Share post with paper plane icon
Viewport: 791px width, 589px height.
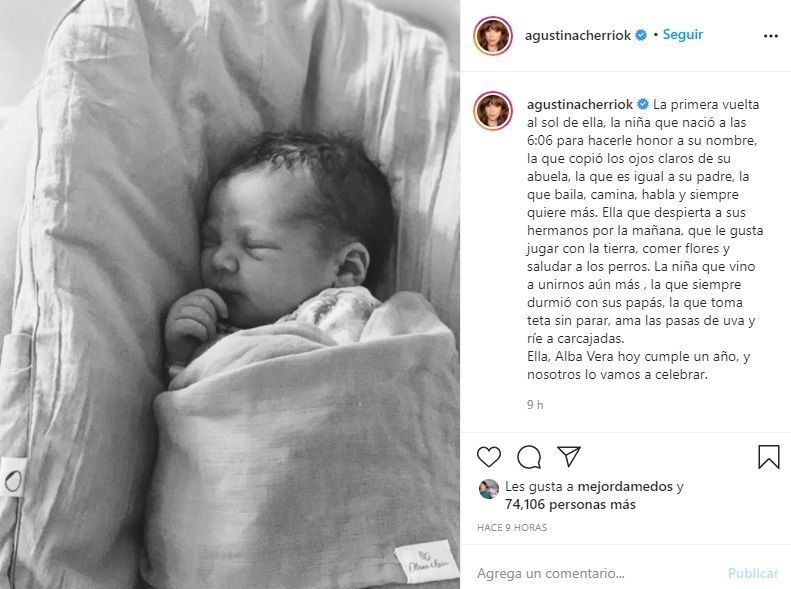(x=569, y=456)
